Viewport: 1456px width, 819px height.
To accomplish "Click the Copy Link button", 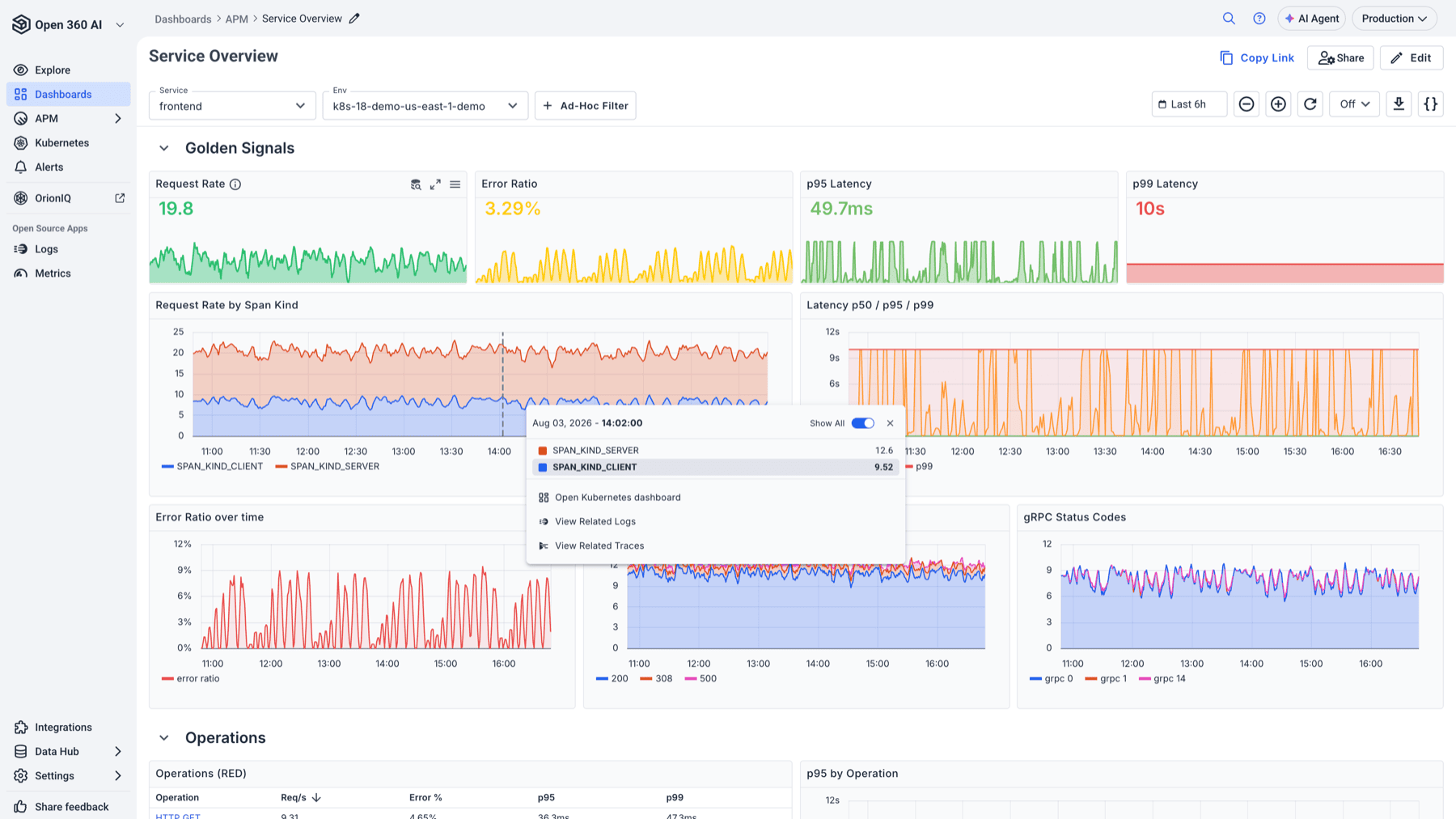I will pyautogui.click(x=1257, y=58).
